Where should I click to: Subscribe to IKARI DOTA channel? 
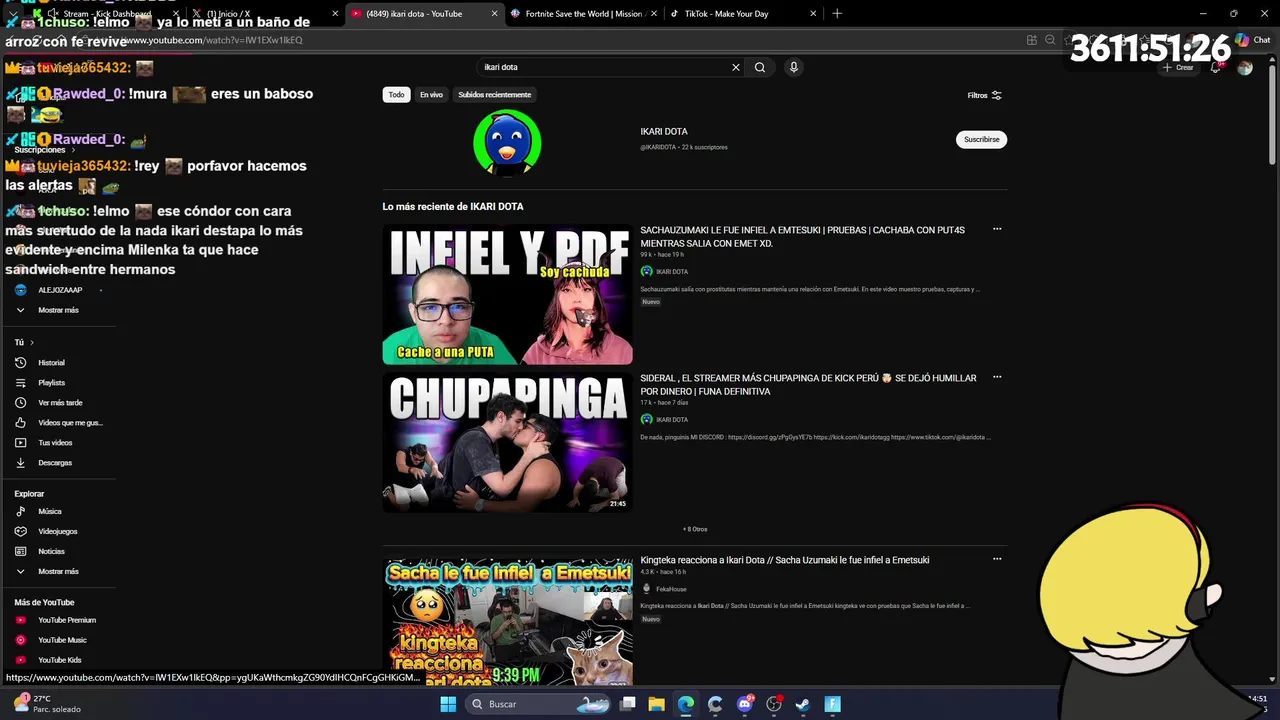click(x=981, y=139)
